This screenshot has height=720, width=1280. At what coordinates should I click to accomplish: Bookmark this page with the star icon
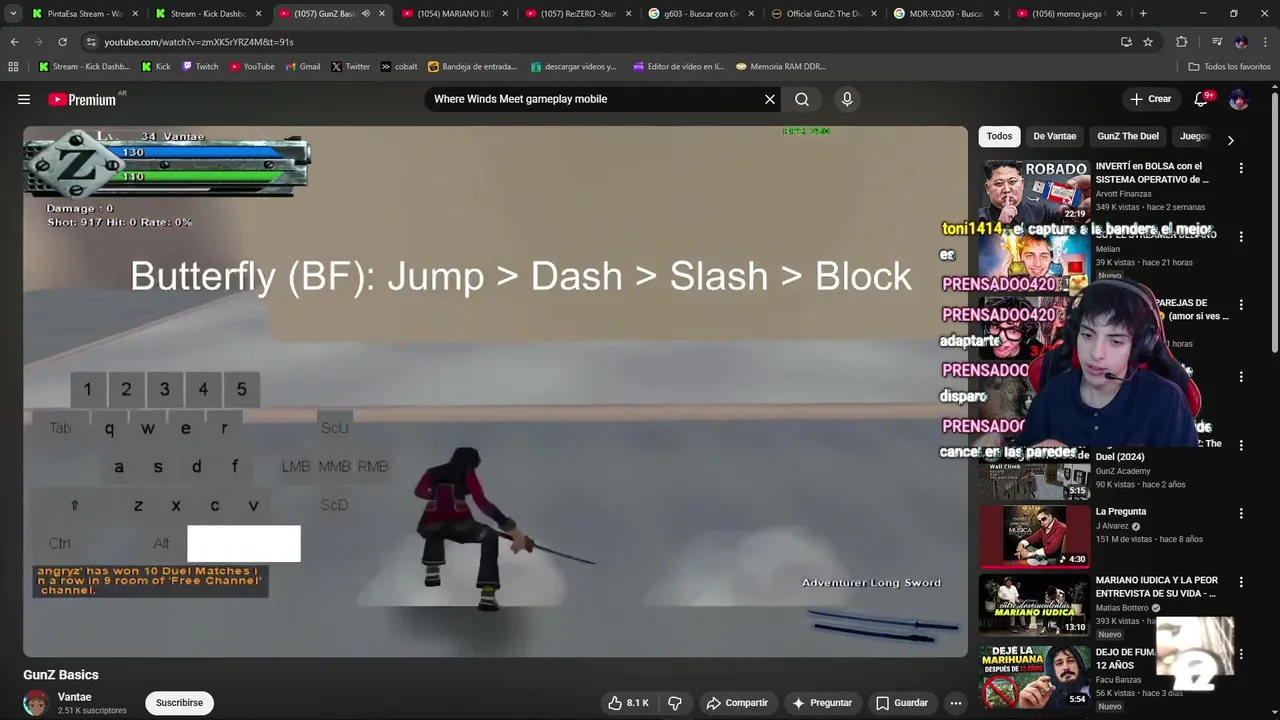tap(1148, 42)
